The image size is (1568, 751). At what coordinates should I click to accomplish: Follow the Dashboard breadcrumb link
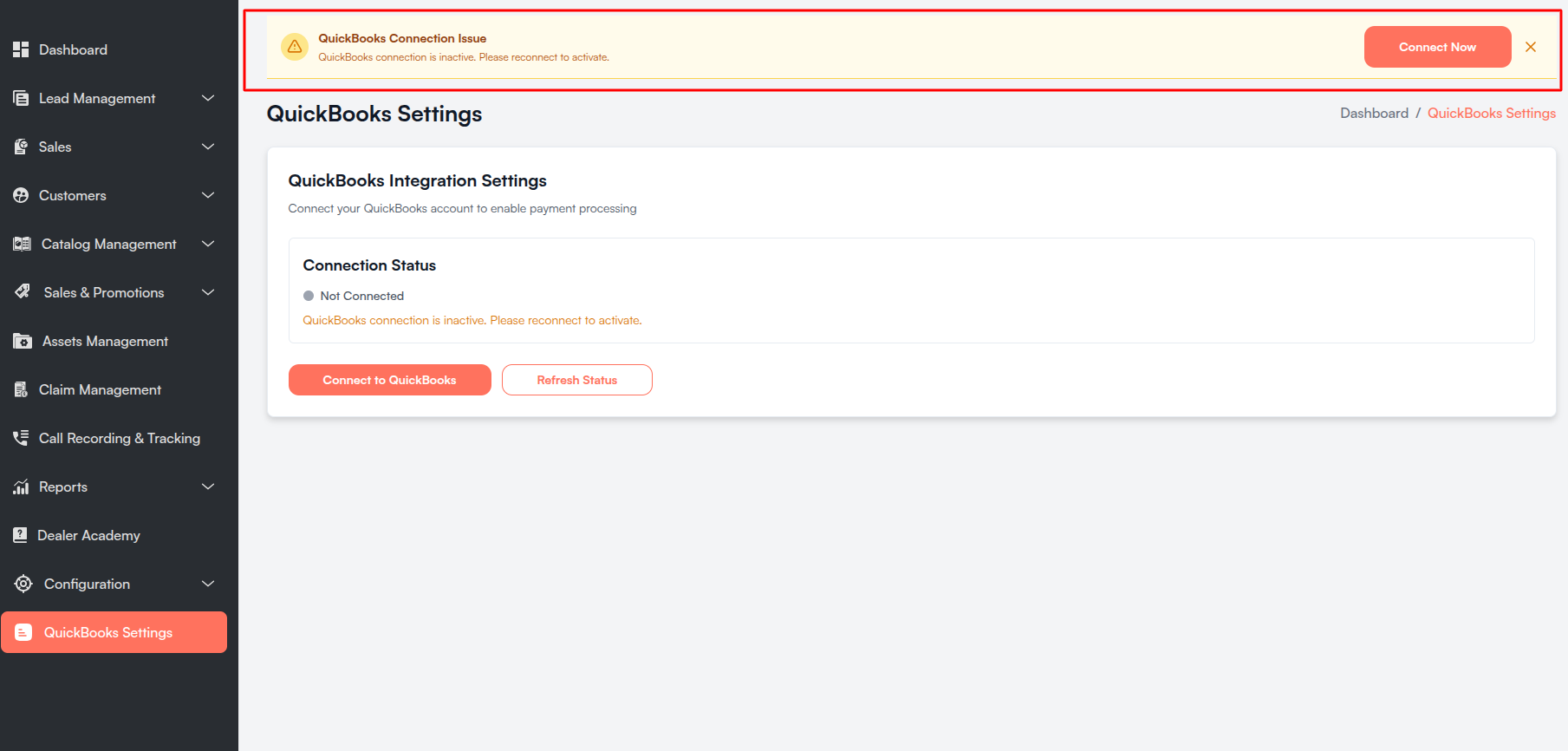(1374, 114)
